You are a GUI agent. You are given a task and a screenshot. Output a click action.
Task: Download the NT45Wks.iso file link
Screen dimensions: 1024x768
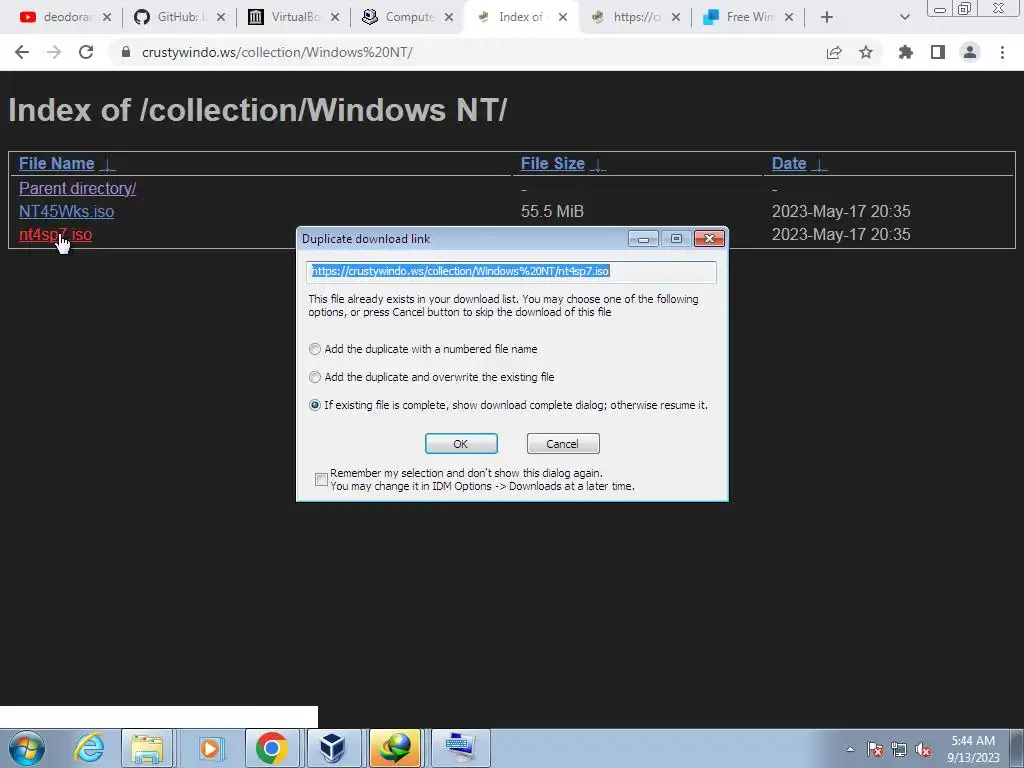(x=67, y=212)
